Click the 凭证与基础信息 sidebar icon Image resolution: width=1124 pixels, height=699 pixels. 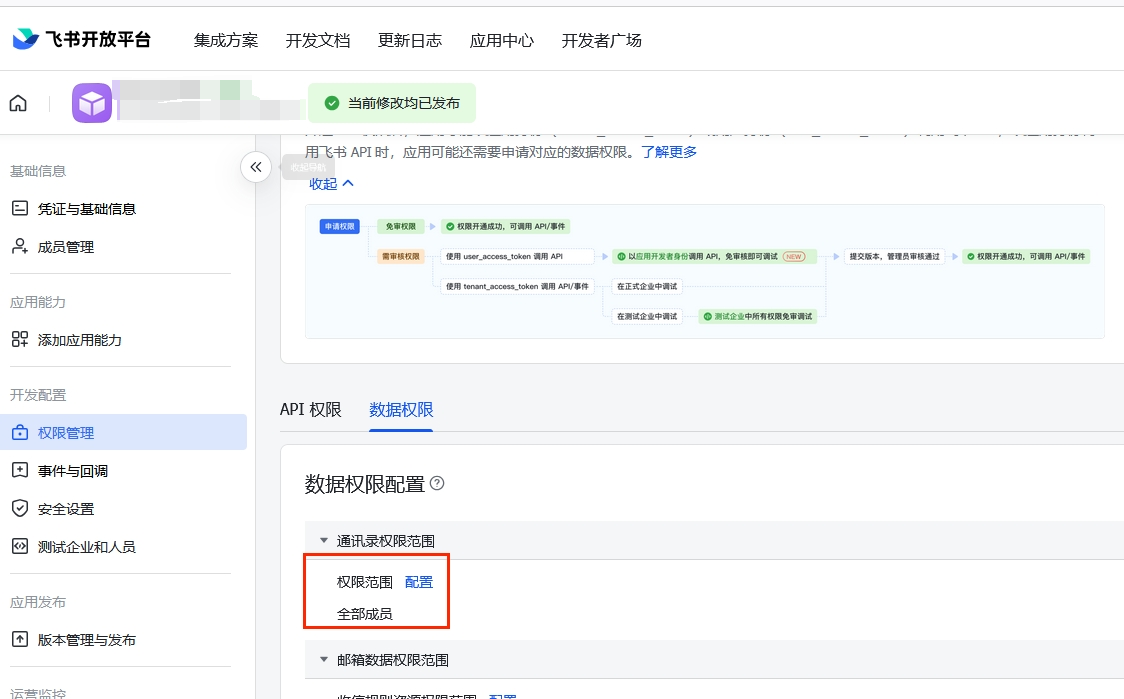click(20, 209)
